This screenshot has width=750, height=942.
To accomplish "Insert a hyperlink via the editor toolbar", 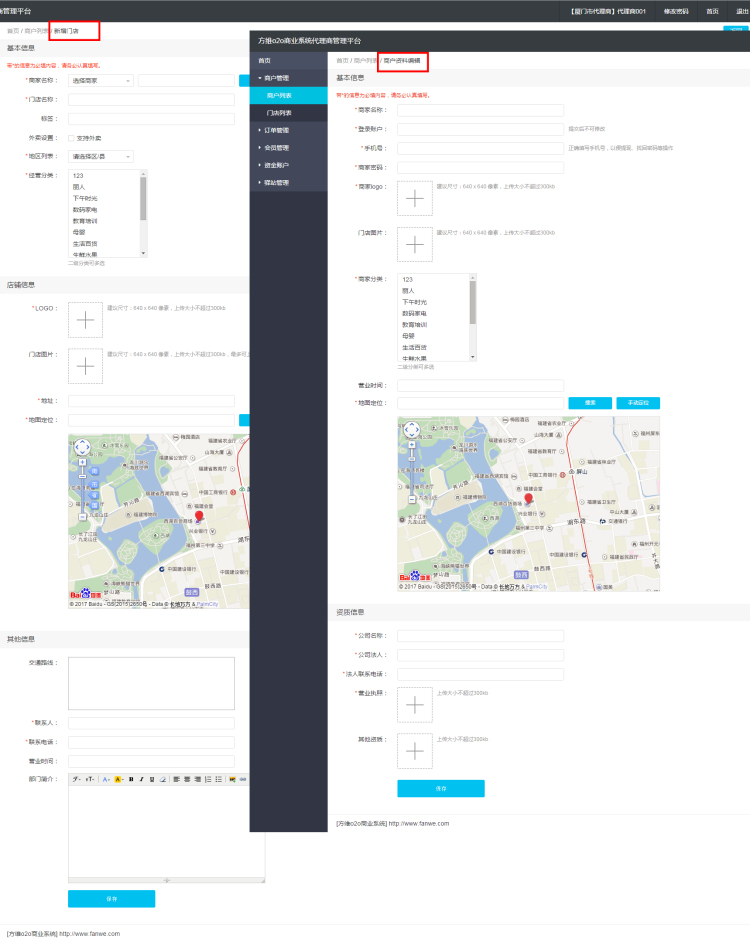I will click(243, 778).
